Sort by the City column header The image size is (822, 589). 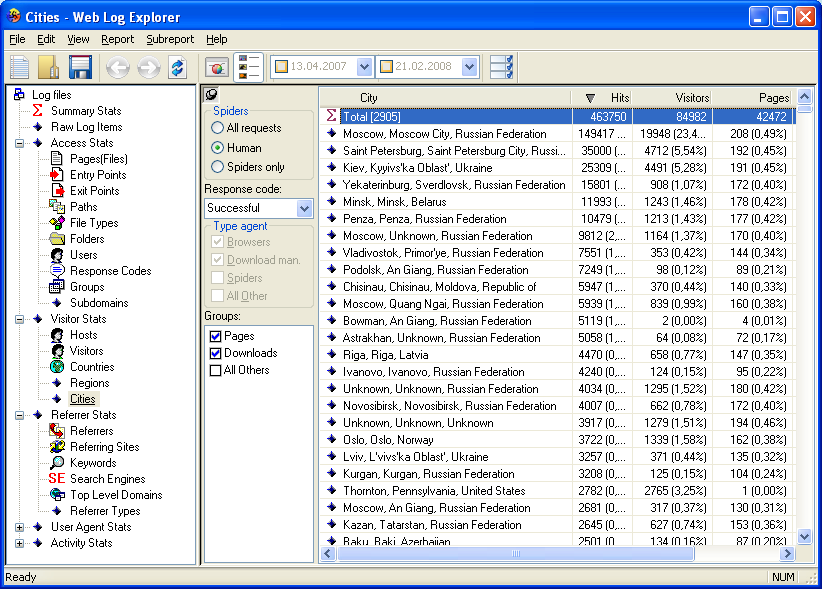tap(445, 97)
